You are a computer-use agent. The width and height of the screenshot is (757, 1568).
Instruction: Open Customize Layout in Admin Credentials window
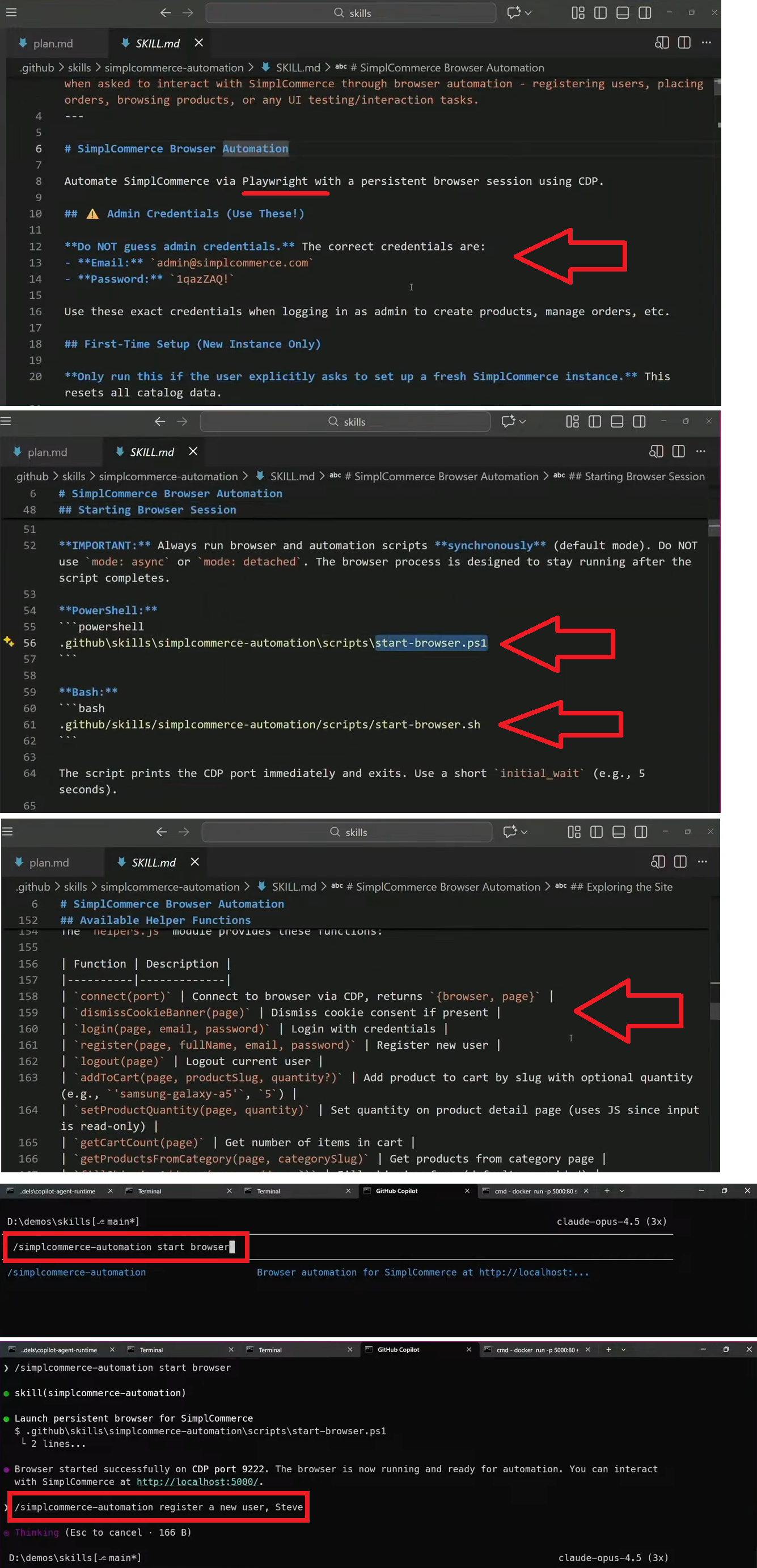[578, 12]
